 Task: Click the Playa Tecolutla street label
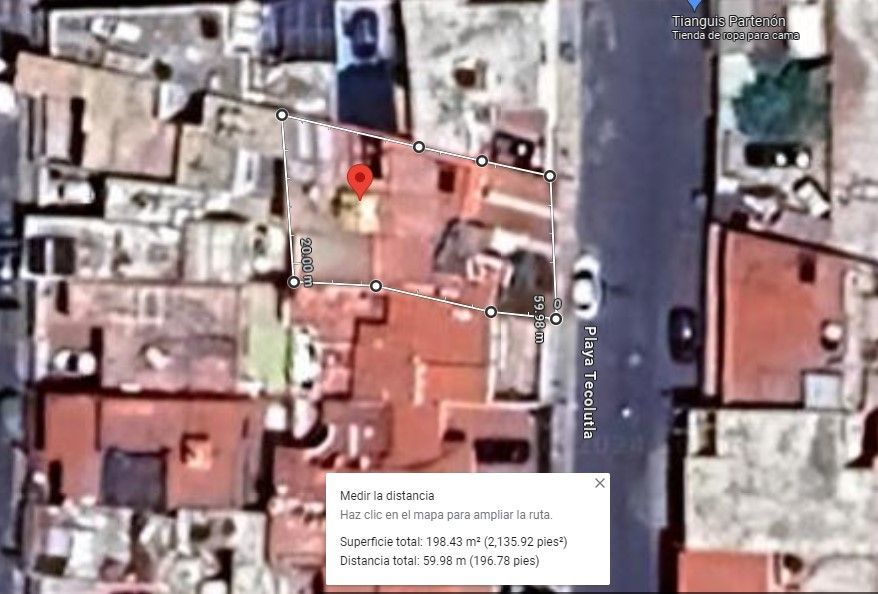(x=589, y=382)
